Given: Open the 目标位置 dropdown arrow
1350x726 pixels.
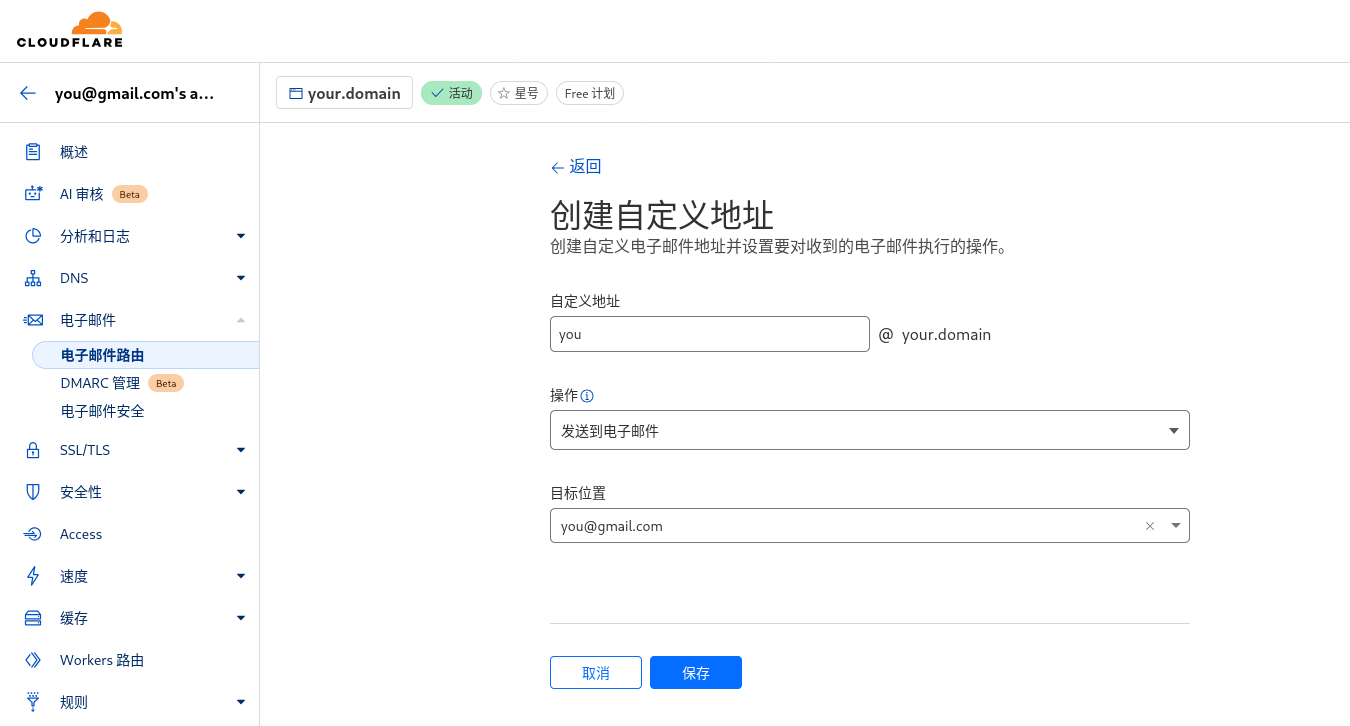Looking at the screenshot, I should (1175, 526).
